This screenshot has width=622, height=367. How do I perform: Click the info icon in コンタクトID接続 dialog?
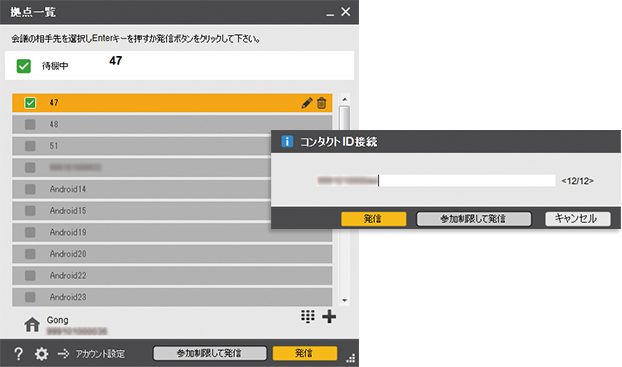[287, 141]
